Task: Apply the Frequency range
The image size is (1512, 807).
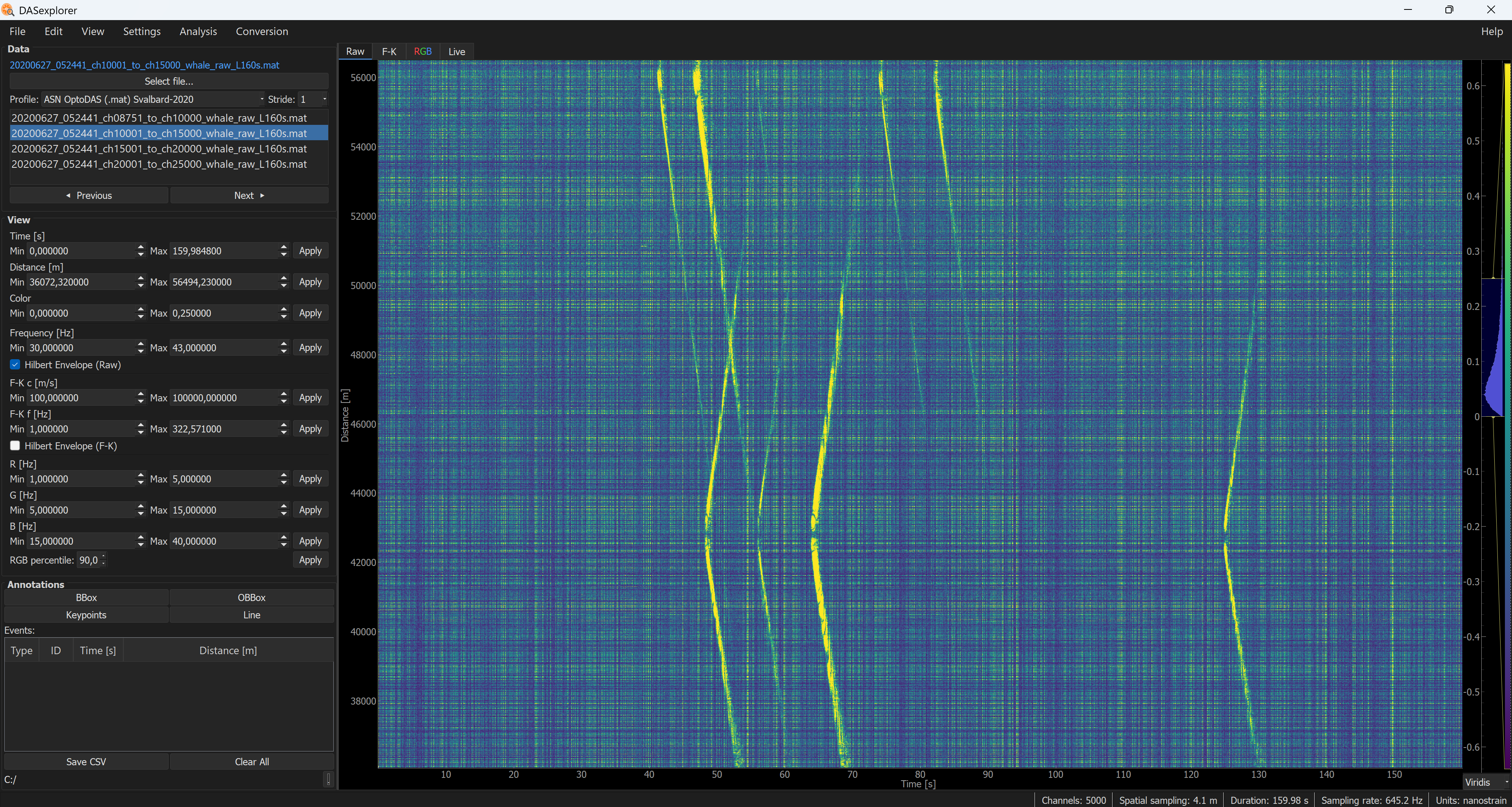Action: pos(310,347)
